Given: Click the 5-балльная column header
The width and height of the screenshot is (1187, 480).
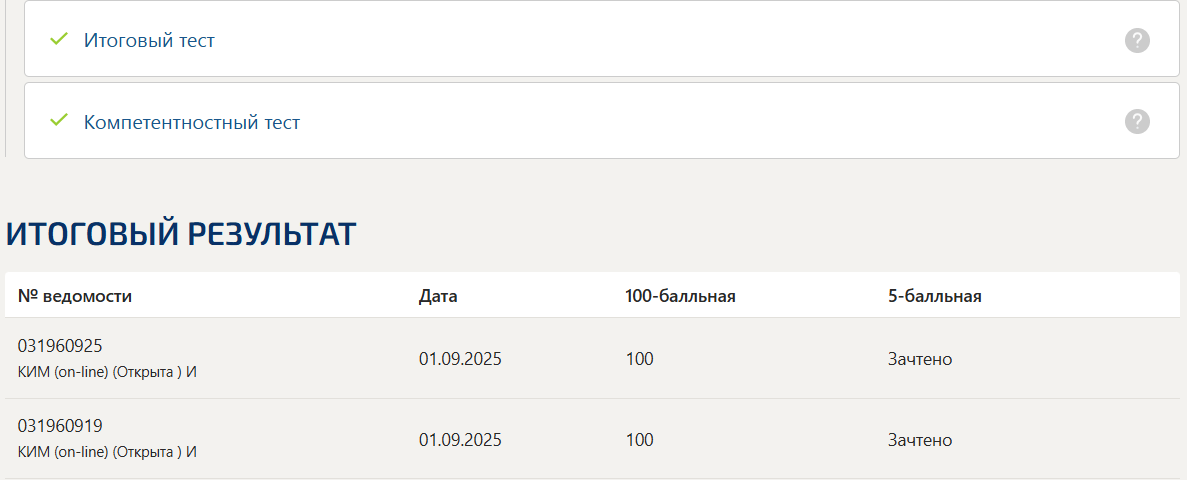Looking at the screenshot, I should pos(934,296).
